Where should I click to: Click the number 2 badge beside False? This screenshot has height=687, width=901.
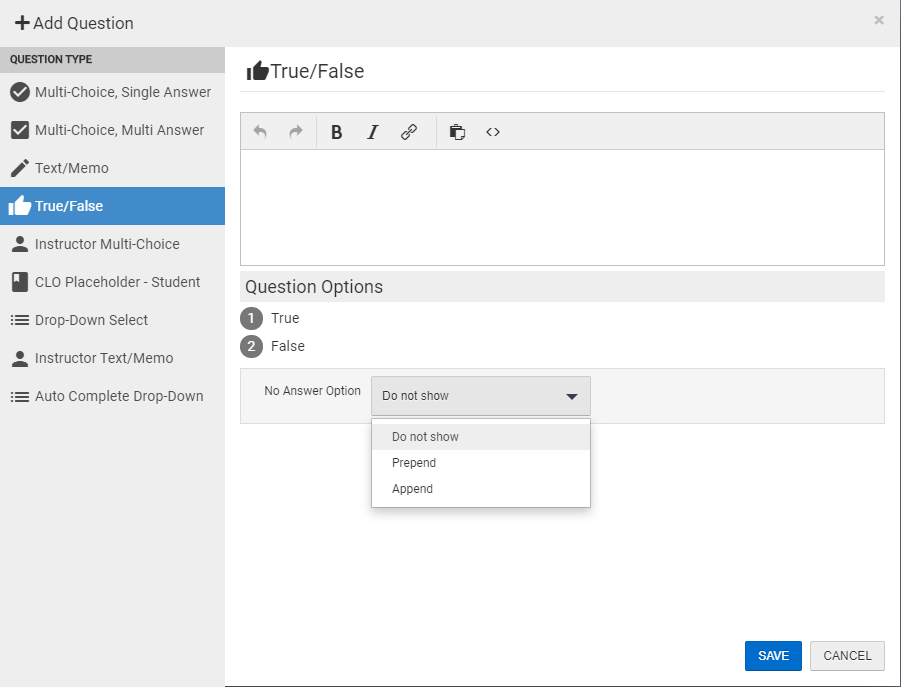coord(251,346)
